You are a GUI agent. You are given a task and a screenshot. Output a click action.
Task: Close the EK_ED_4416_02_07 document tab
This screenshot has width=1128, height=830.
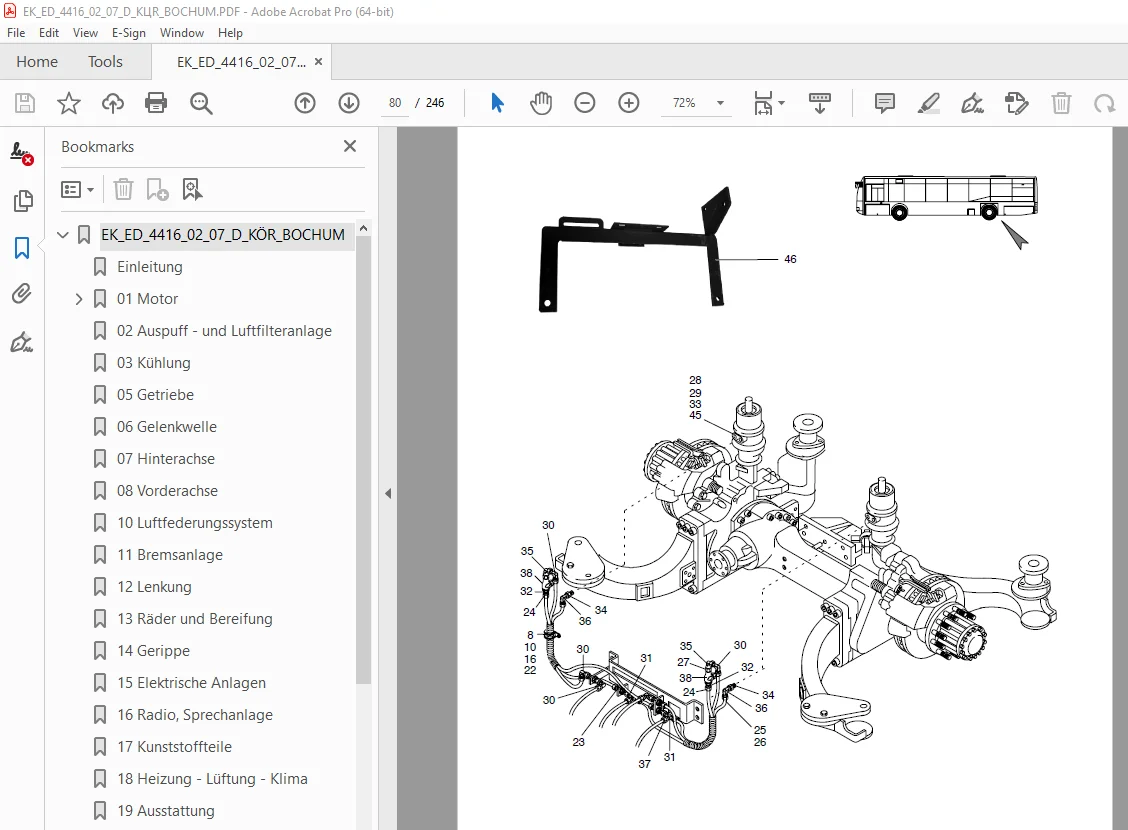tap(318, 62)
